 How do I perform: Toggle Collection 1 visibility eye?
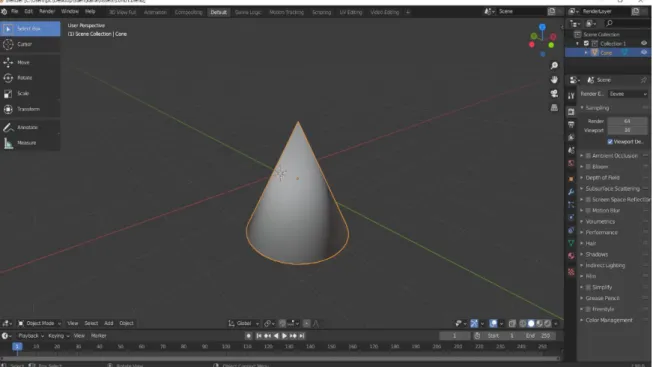(x=644, y=43)
